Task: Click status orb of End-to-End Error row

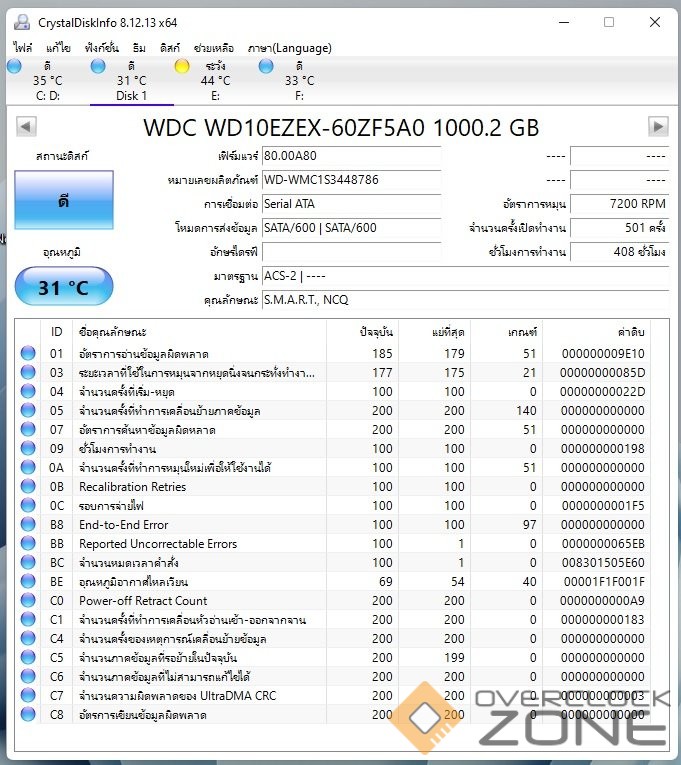Action: [28, 524]
